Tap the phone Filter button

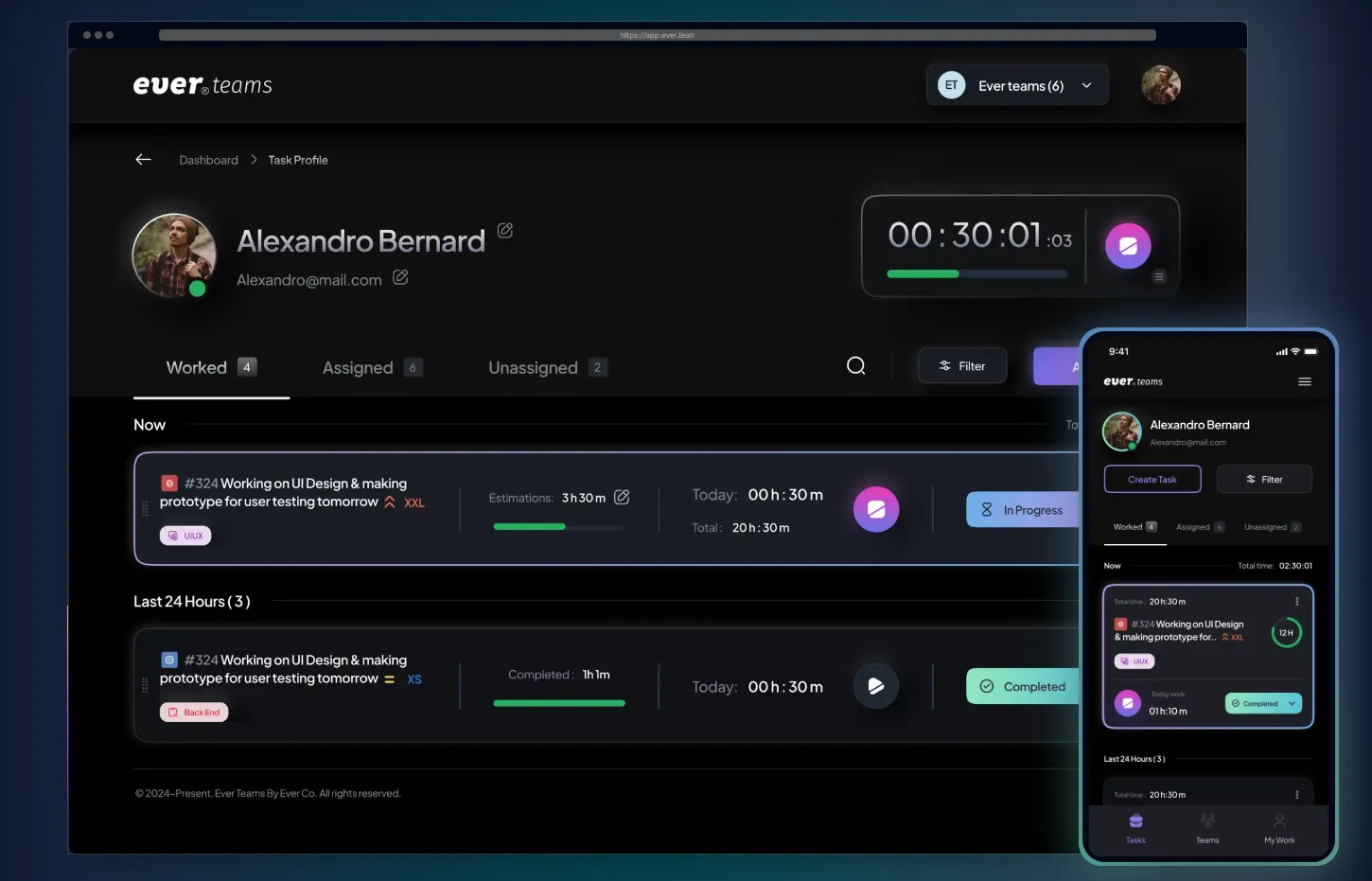click(1264, 479)
